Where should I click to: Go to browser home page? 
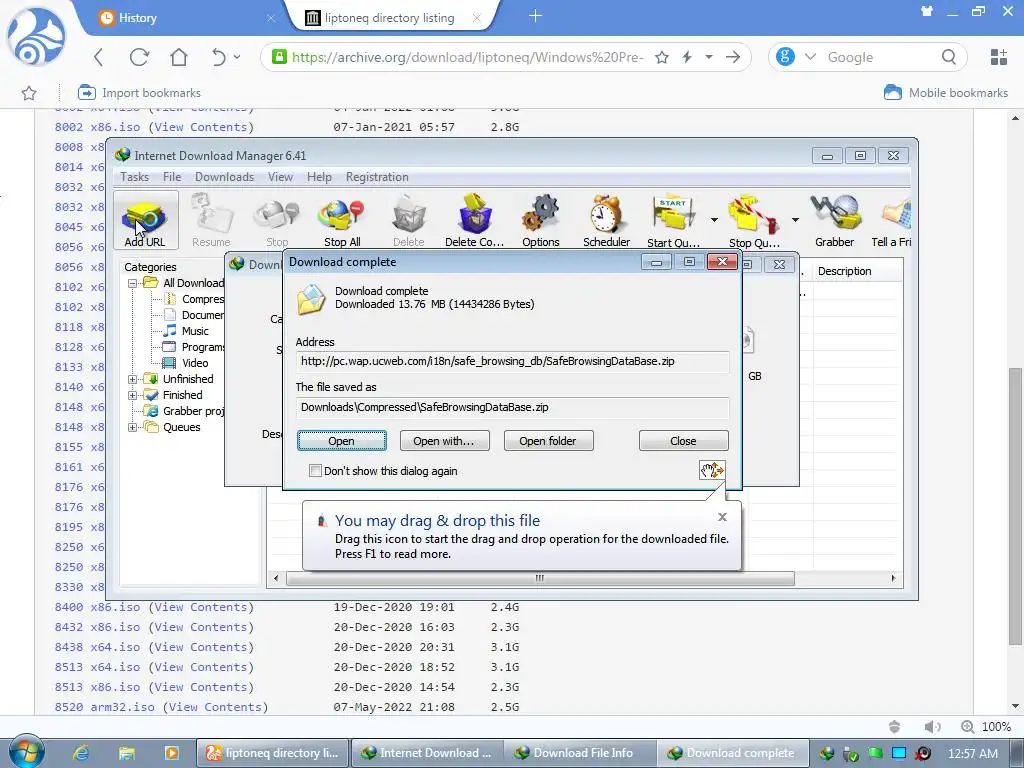point(178,57)
